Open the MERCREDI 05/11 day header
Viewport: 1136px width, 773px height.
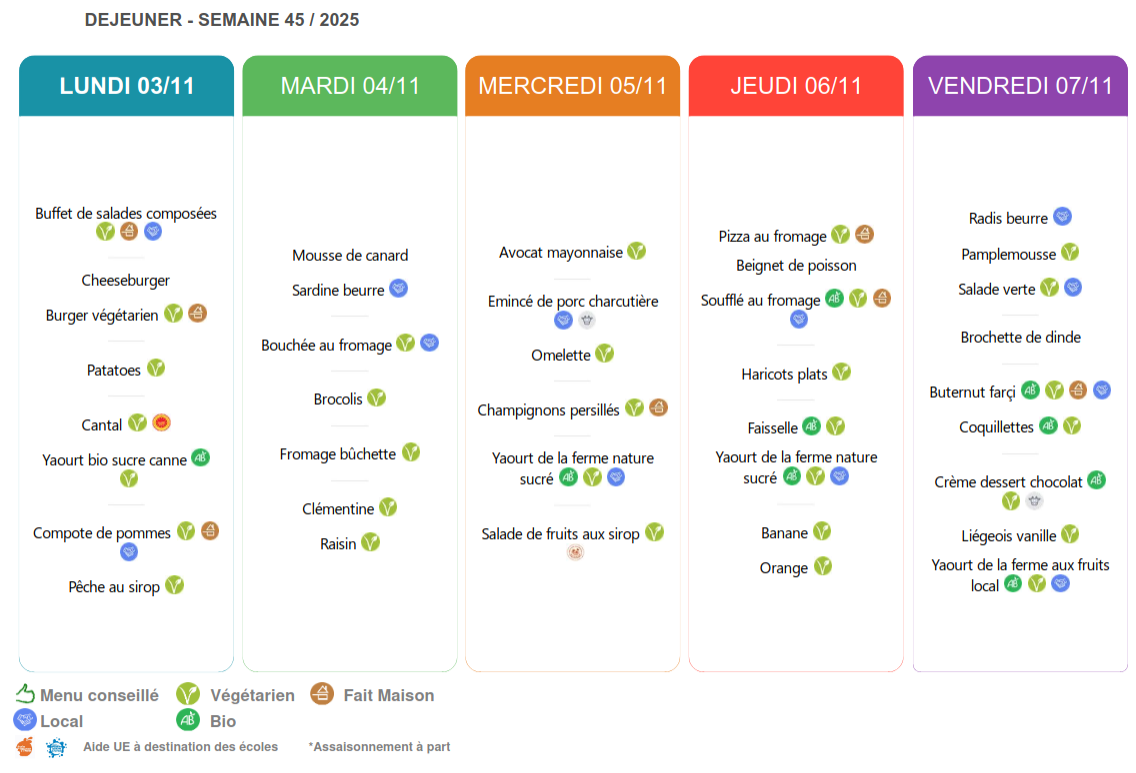572,86
